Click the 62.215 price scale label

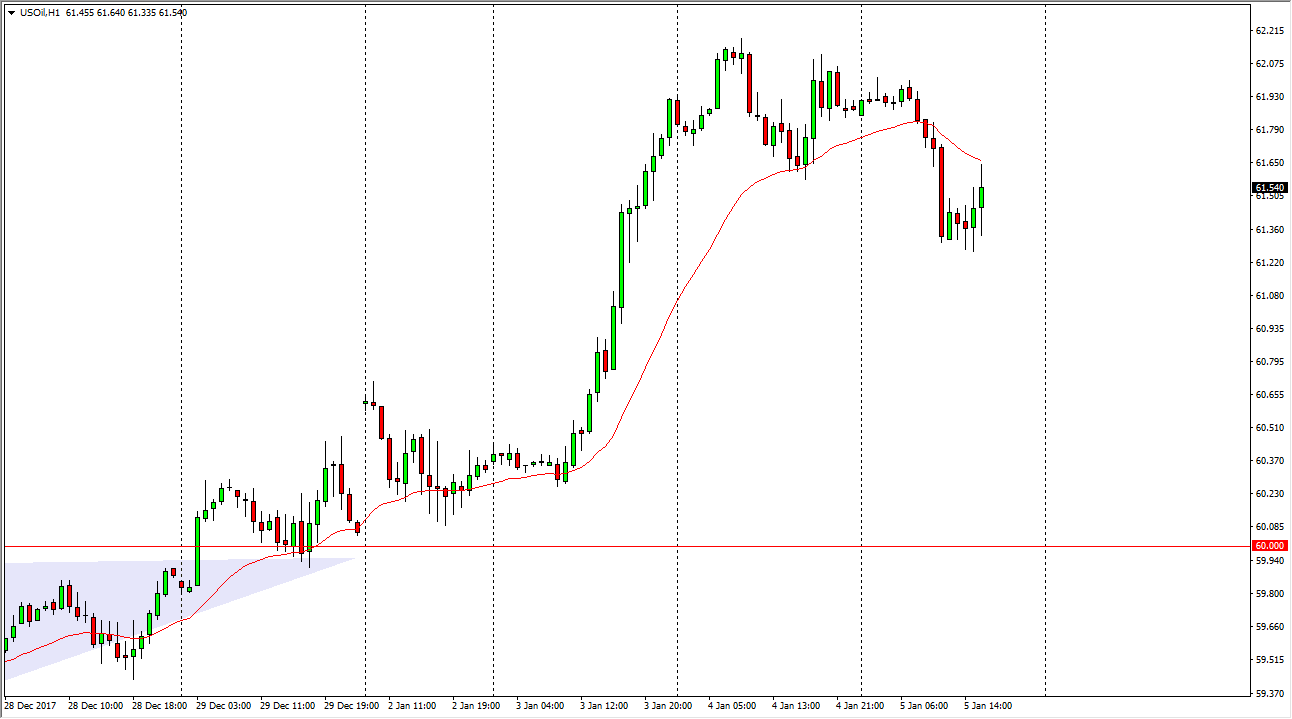1270,31
